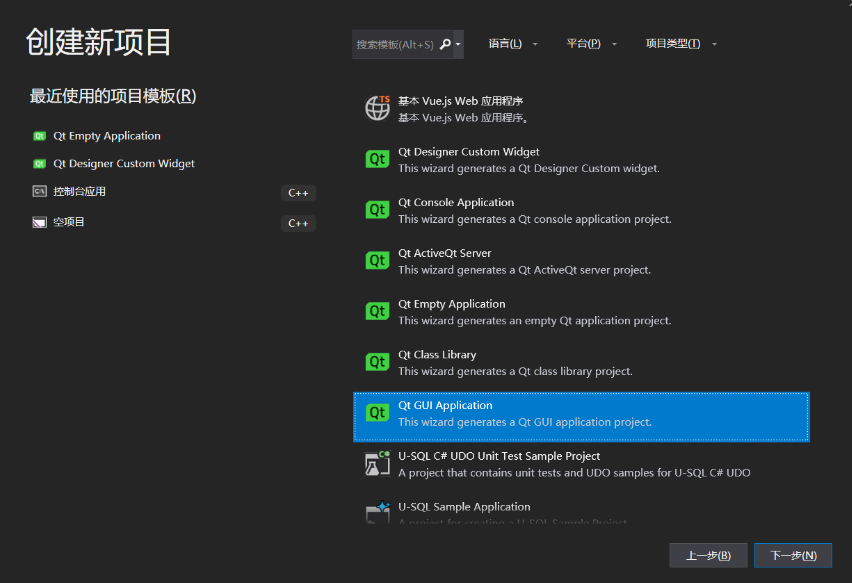Image resolution: width=852 pixels, height=583 pixels.
Task: Click the Qt Console Application template icon
Action: [x=377, y=210]
